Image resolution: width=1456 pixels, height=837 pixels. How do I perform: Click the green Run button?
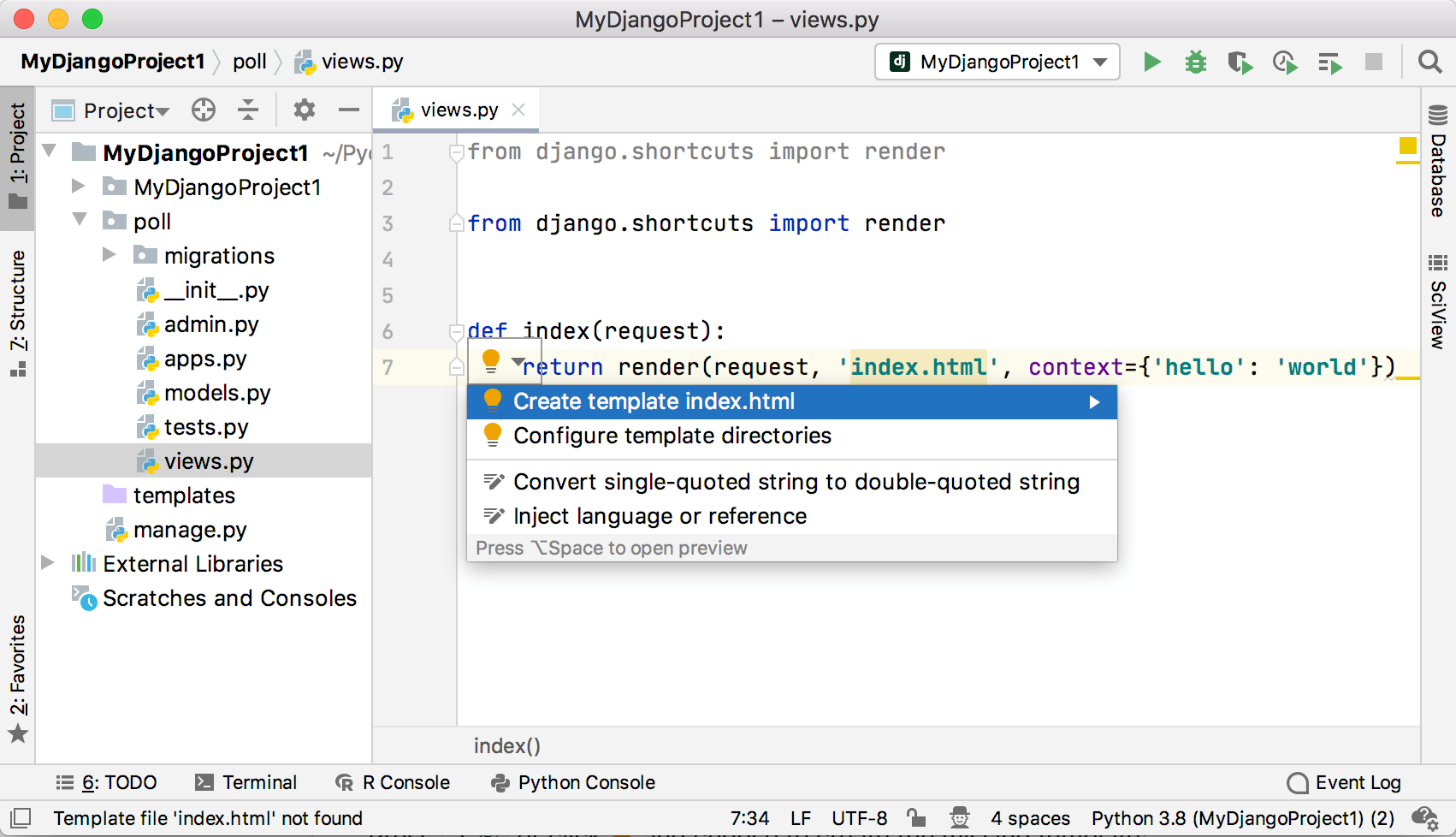[1151, 62]
